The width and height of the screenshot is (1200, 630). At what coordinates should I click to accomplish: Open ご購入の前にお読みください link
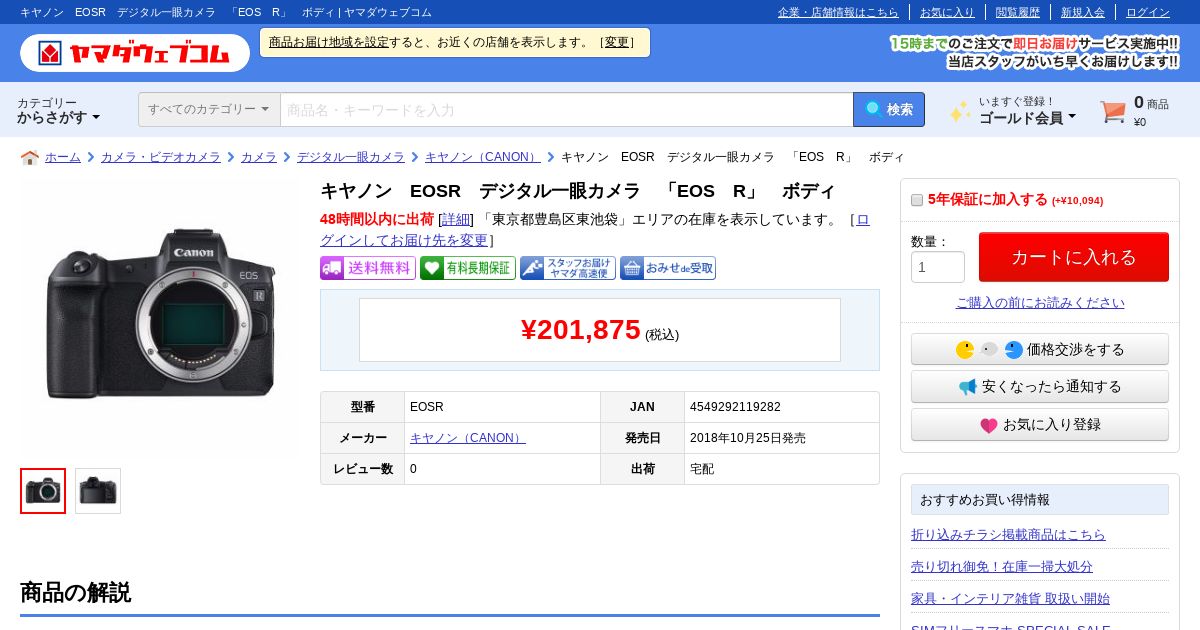[x=1040, y=303]
